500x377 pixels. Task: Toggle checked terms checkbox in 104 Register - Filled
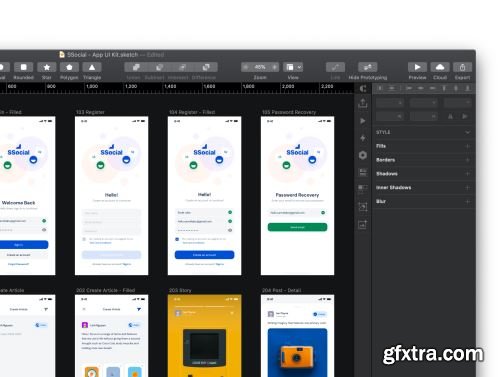pyautogui.click(x=177, y=239)
